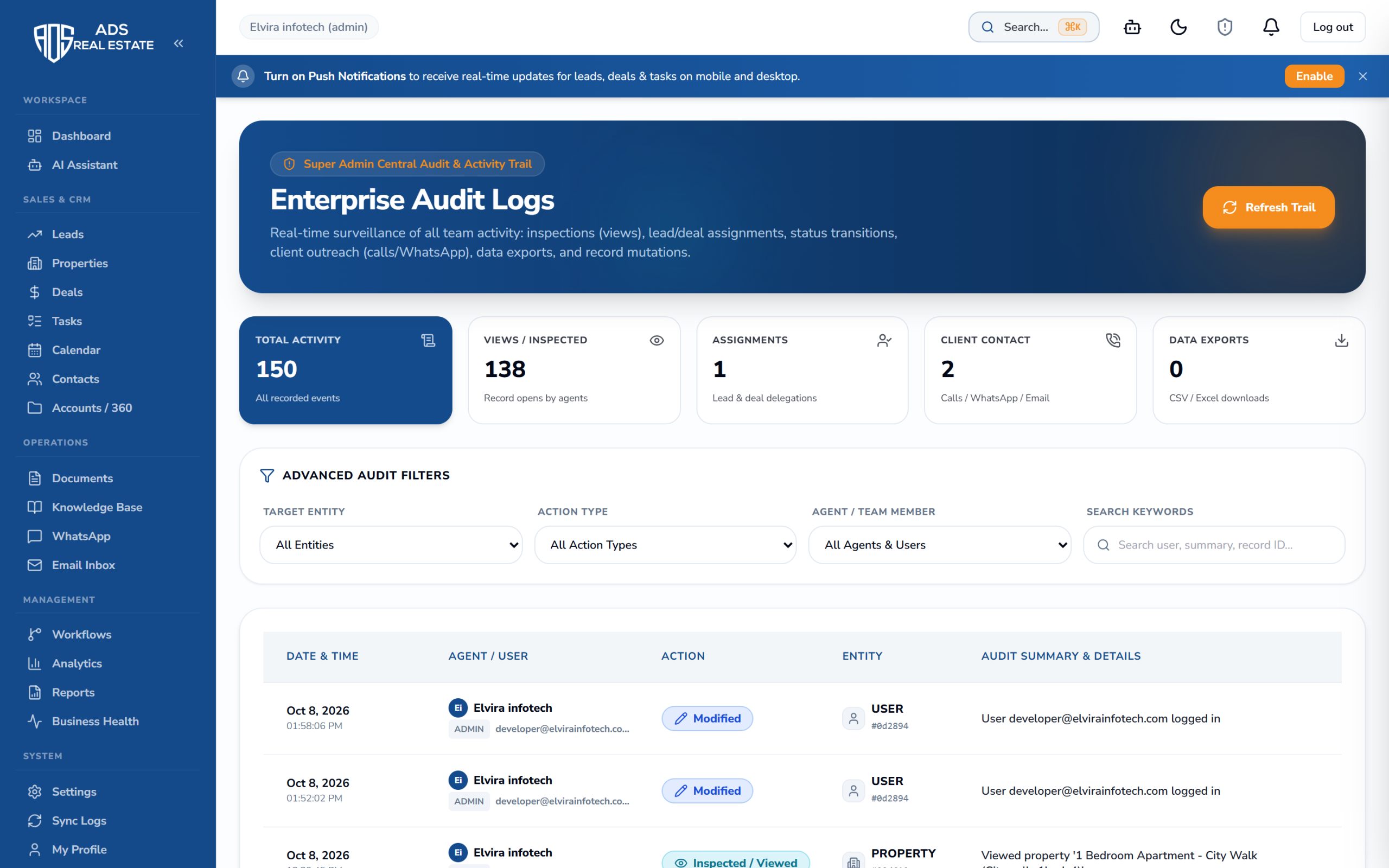Image resolution: width=1389 pixels, height=868 pixels.
Task: Collapse the sidebar with the double-chevron icon
Action: [179, 43]
